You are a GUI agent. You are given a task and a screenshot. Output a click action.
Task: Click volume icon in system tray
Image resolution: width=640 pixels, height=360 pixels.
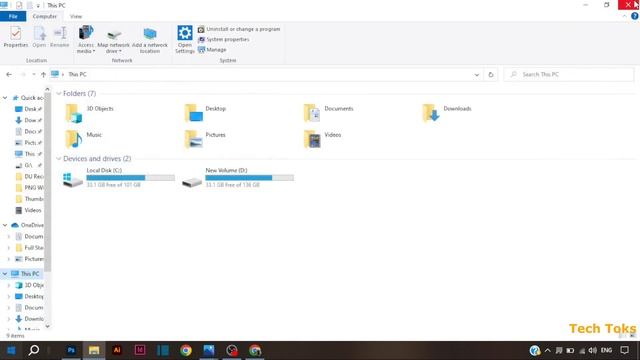[593, 350]
